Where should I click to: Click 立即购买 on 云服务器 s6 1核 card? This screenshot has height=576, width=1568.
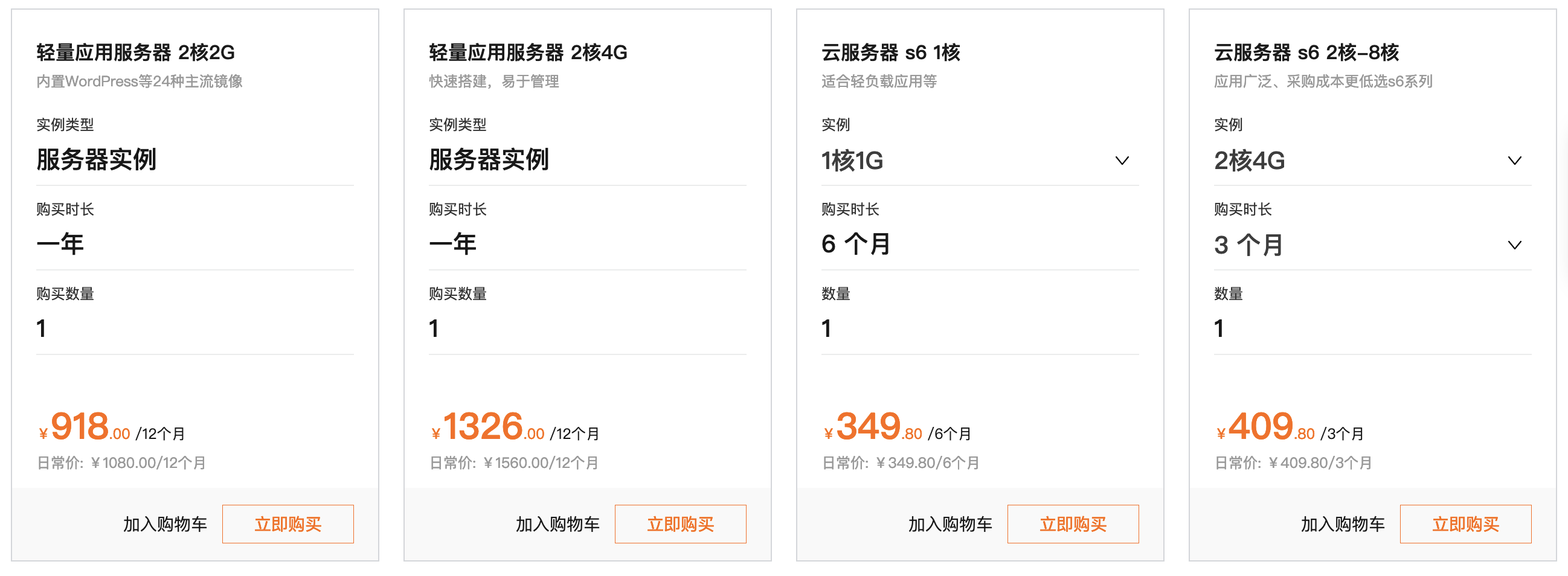click(x=1073, y=523)
